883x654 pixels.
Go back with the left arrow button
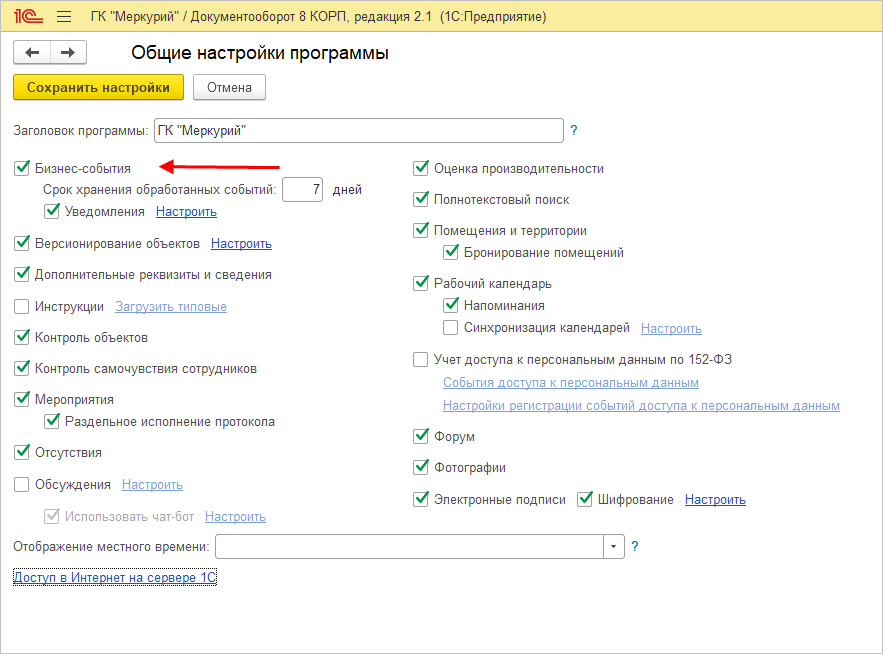pos(32,52)
